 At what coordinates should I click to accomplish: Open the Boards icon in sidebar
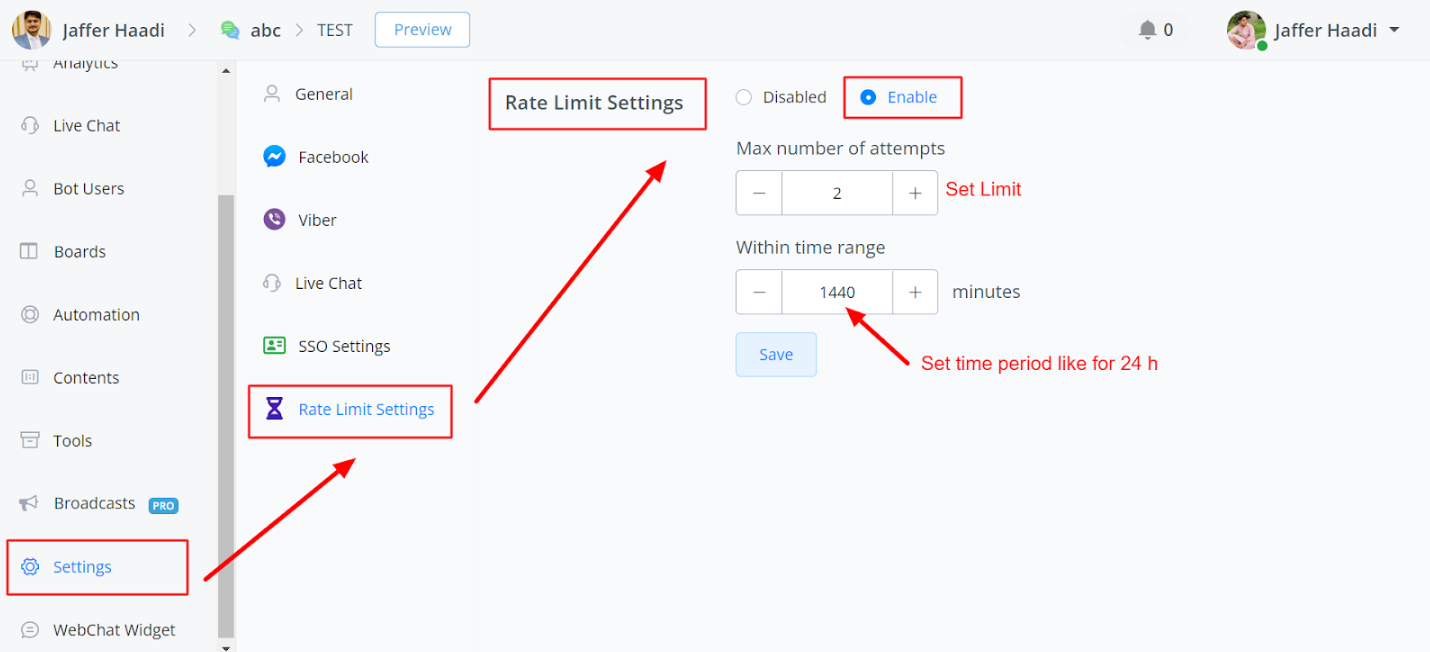pos(29,251)
